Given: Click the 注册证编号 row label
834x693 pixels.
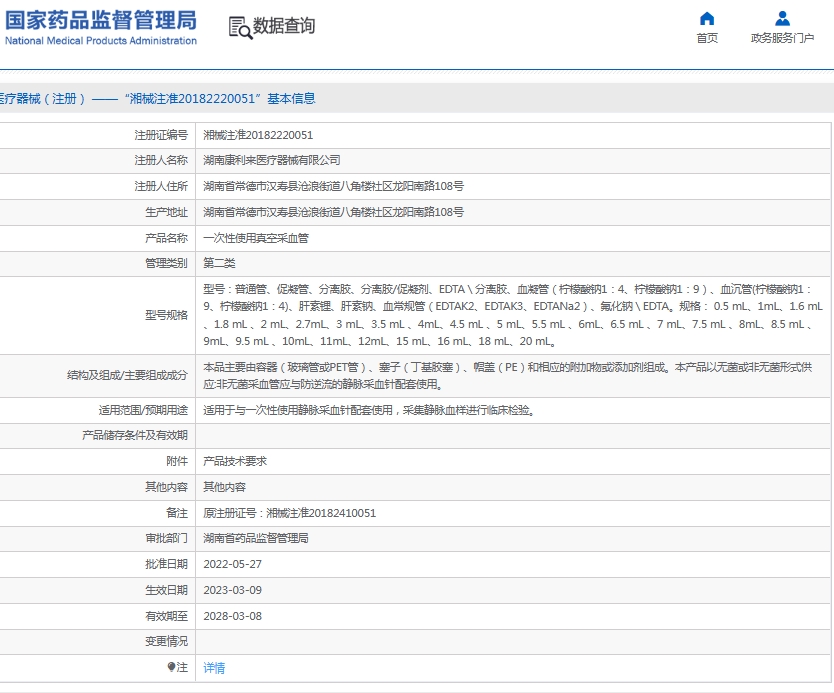Looking at the screenshot, I should click(161, 135).
